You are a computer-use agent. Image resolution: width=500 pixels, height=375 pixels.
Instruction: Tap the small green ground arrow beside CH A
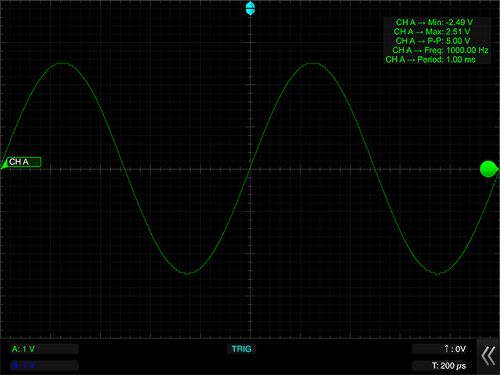pos(4,164)
